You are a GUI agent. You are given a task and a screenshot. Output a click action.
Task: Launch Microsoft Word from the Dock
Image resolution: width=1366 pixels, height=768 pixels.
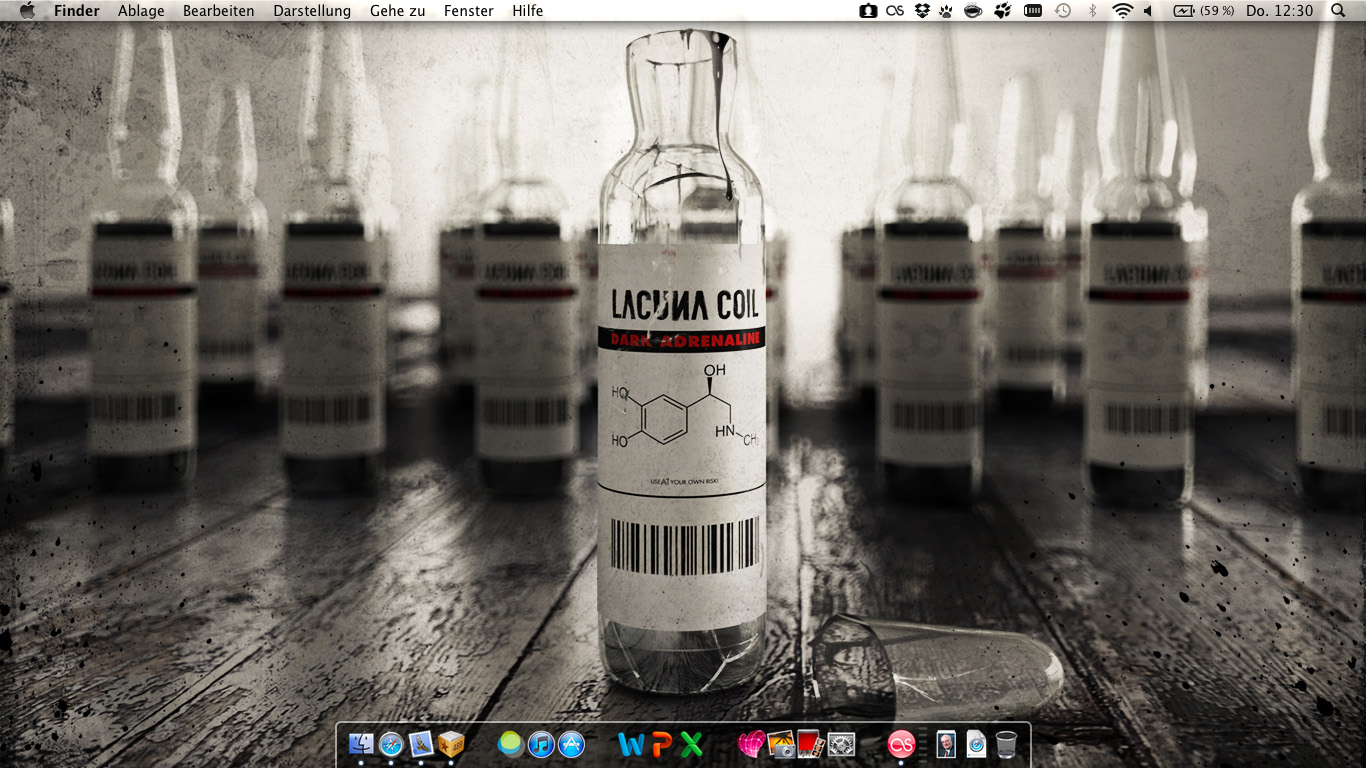[631, 745]
